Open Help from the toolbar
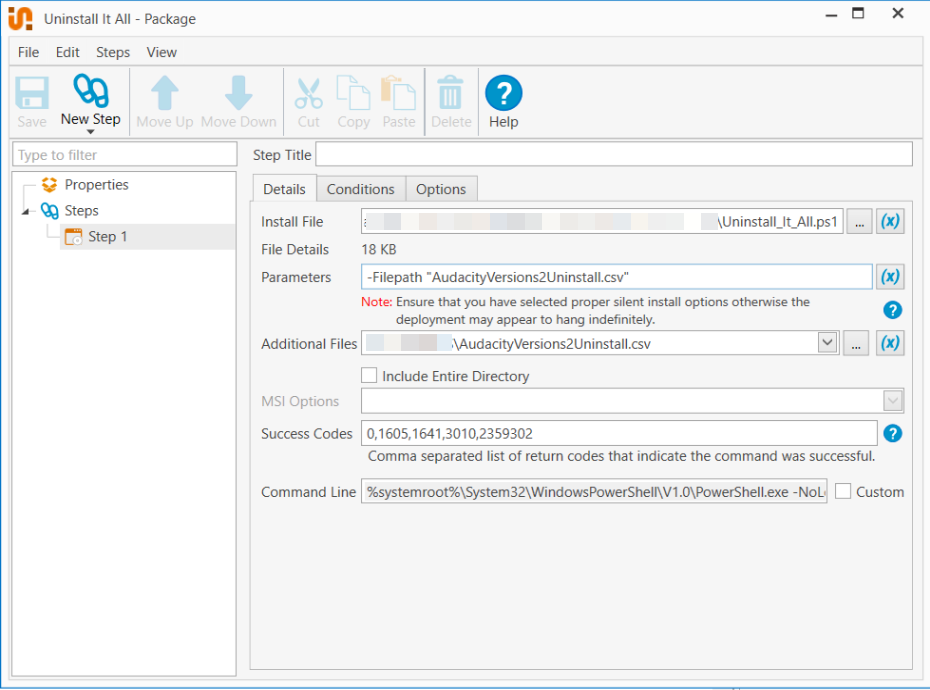This screenshot has height=690, width=930. point(504,94)
